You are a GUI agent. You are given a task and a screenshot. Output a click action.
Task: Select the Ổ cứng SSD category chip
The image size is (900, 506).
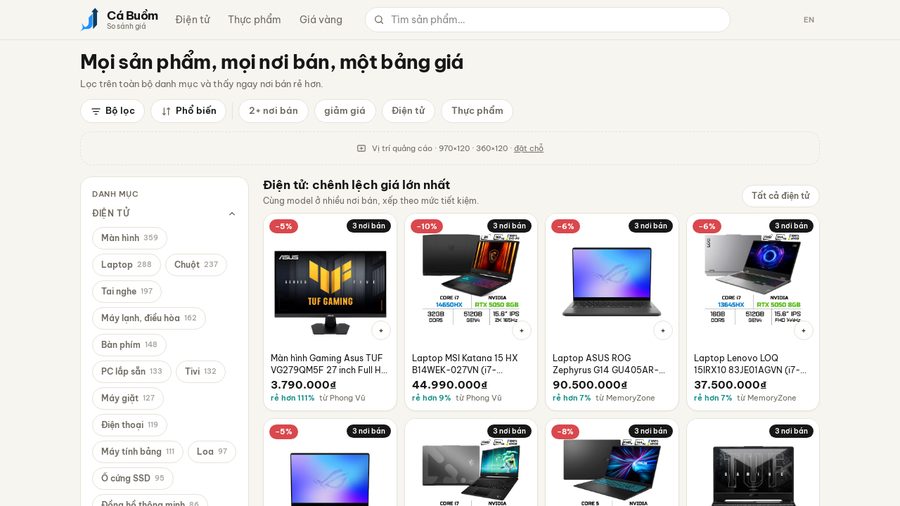click(133, 478)
